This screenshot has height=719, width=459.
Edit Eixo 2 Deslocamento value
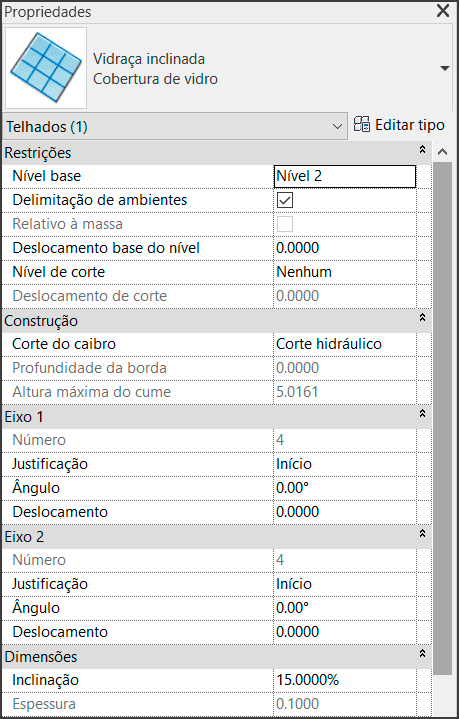[345, 632]
